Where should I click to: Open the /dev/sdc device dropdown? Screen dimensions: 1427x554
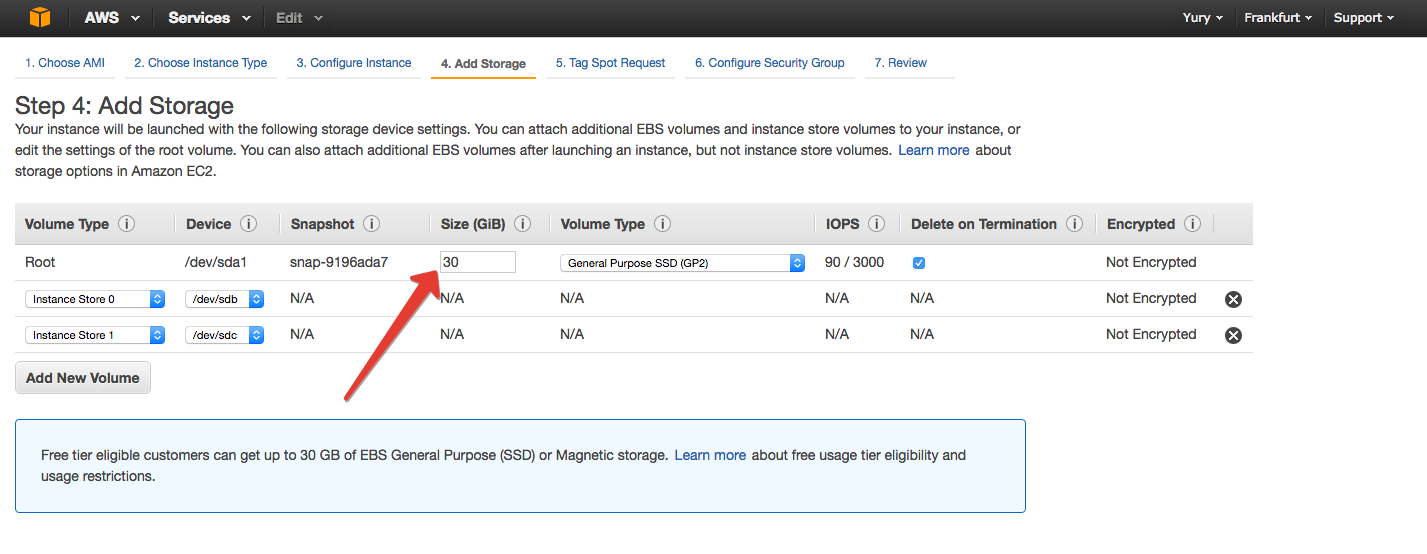pyautogui.click(x=224, y=335)
